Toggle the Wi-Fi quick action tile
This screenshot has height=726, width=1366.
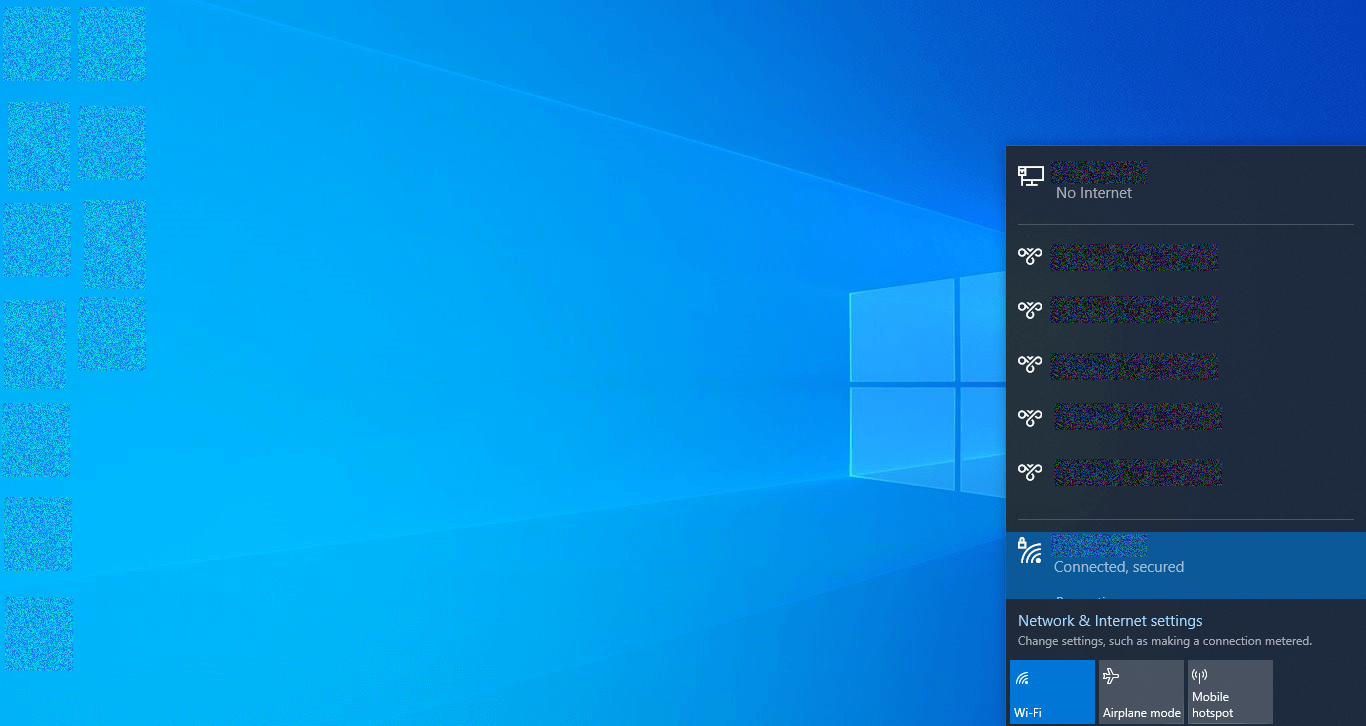(x=1052, y=691)
